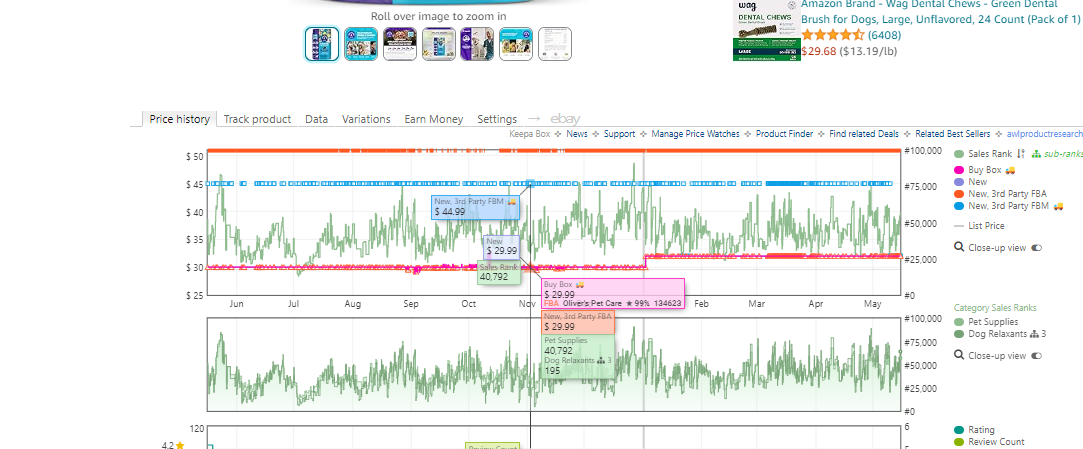
Task: Toggle Dog Relaxants category rank legend
Action: pyautogui.click(x=991, y=334)
